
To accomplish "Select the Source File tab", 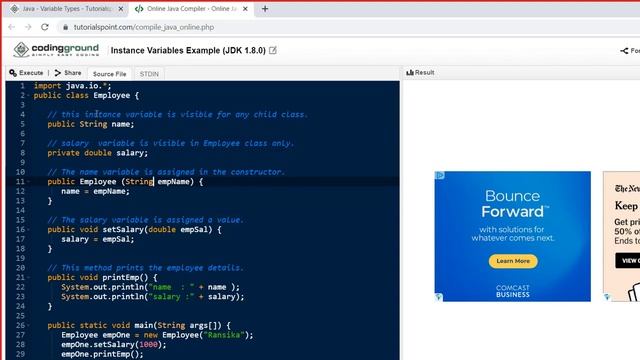I will click(x=109, y=74).
